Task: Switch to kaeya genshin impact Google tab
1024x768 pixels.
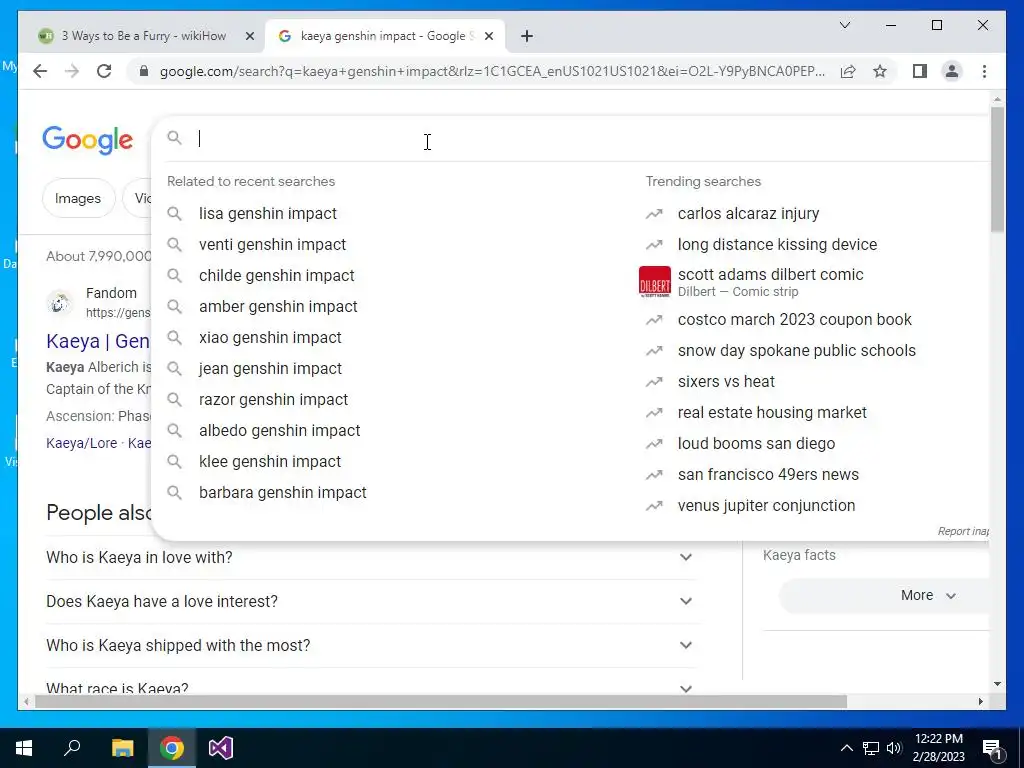Action: coord(387,36)
